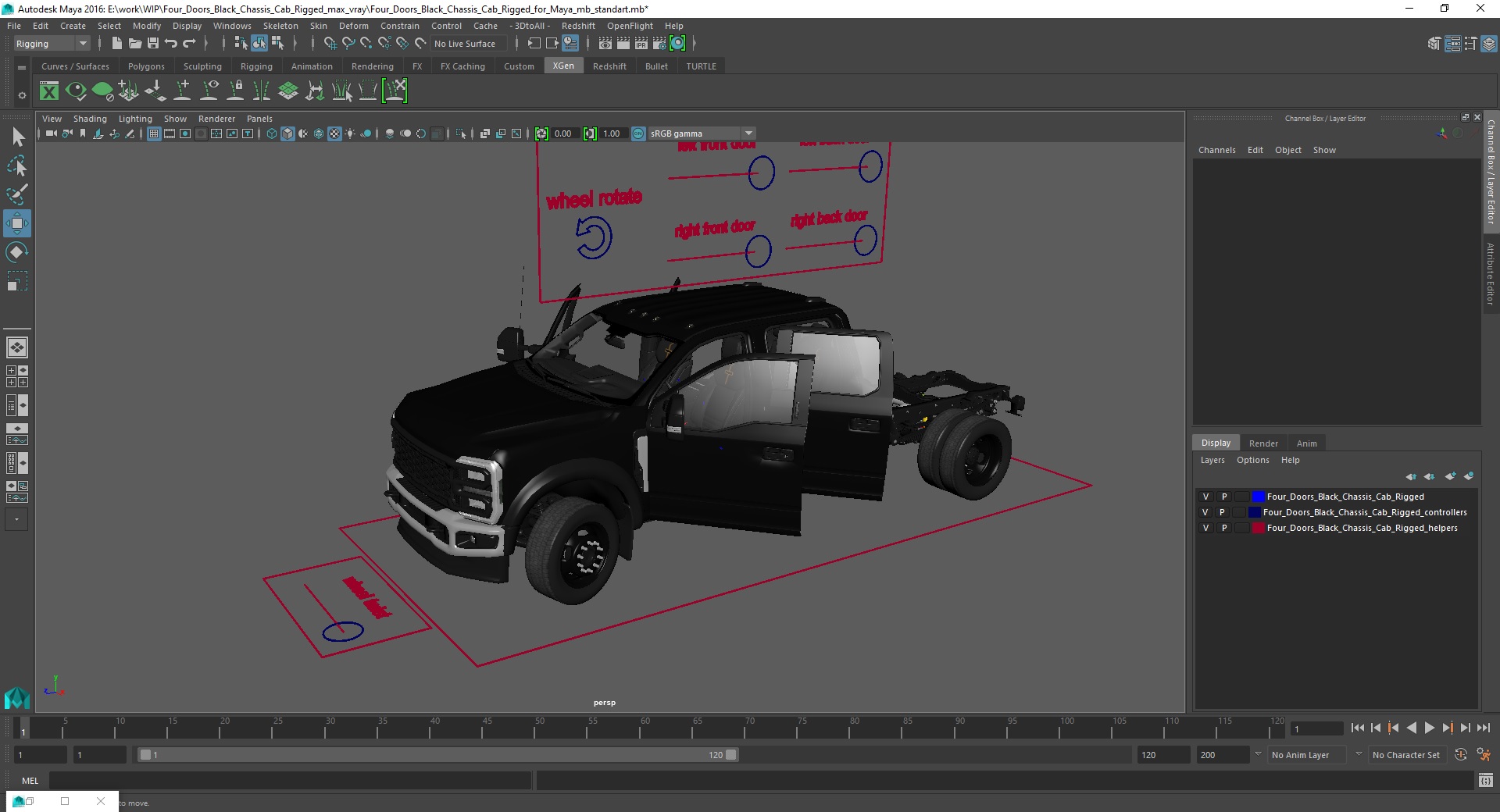Viewport: 1500px width, 812px height.
Task: Click Move layer up icon
Action: pyautogui.click(x=1411, y=476)
